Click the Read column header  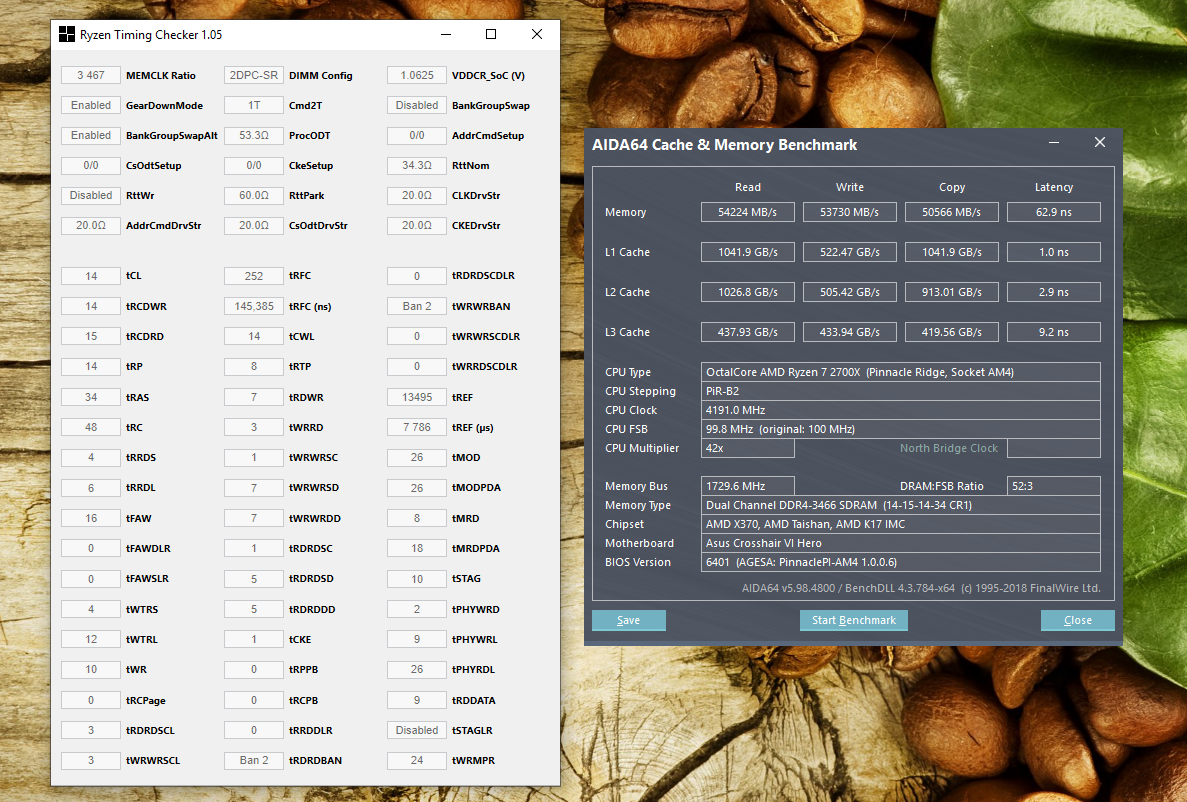tap(747, 187)
